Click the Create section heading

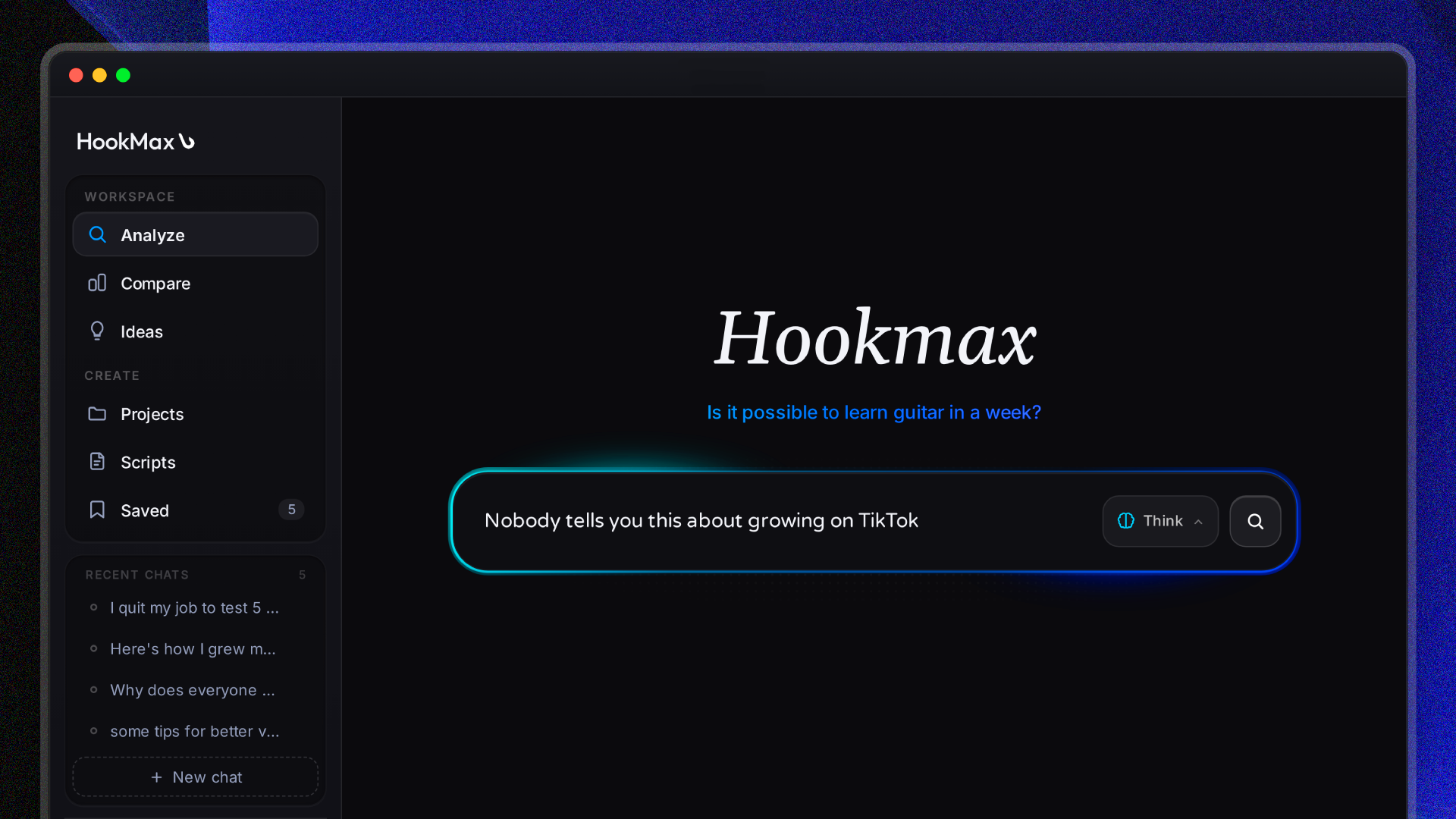[111, 375]
